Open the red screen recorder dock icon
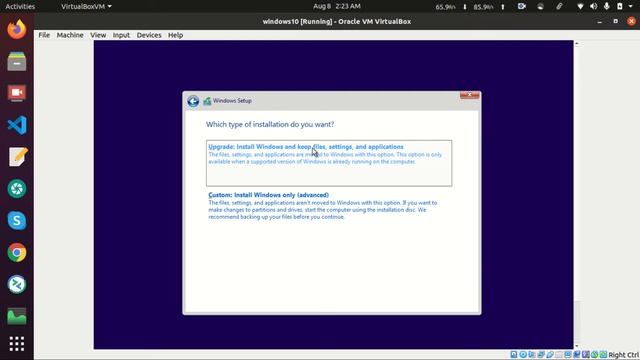This screenshot has height=360, width=640. click(x=17, y=93)
